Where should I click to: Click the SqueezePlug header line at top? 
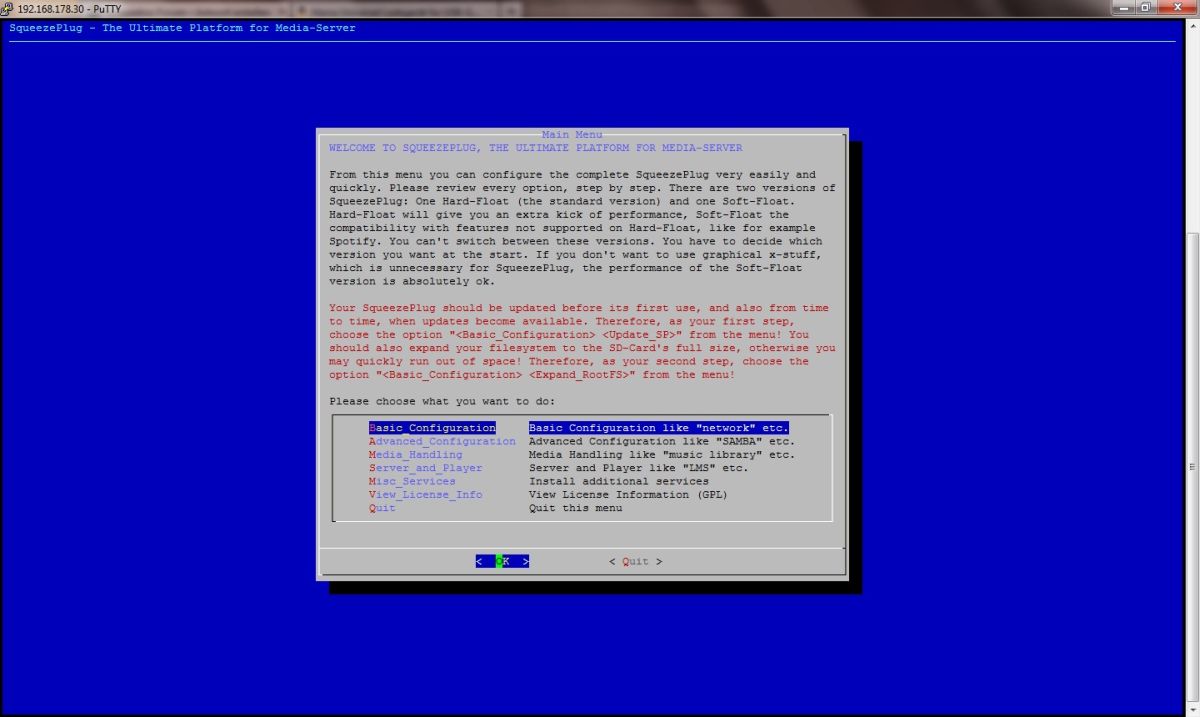coord(182,28)
